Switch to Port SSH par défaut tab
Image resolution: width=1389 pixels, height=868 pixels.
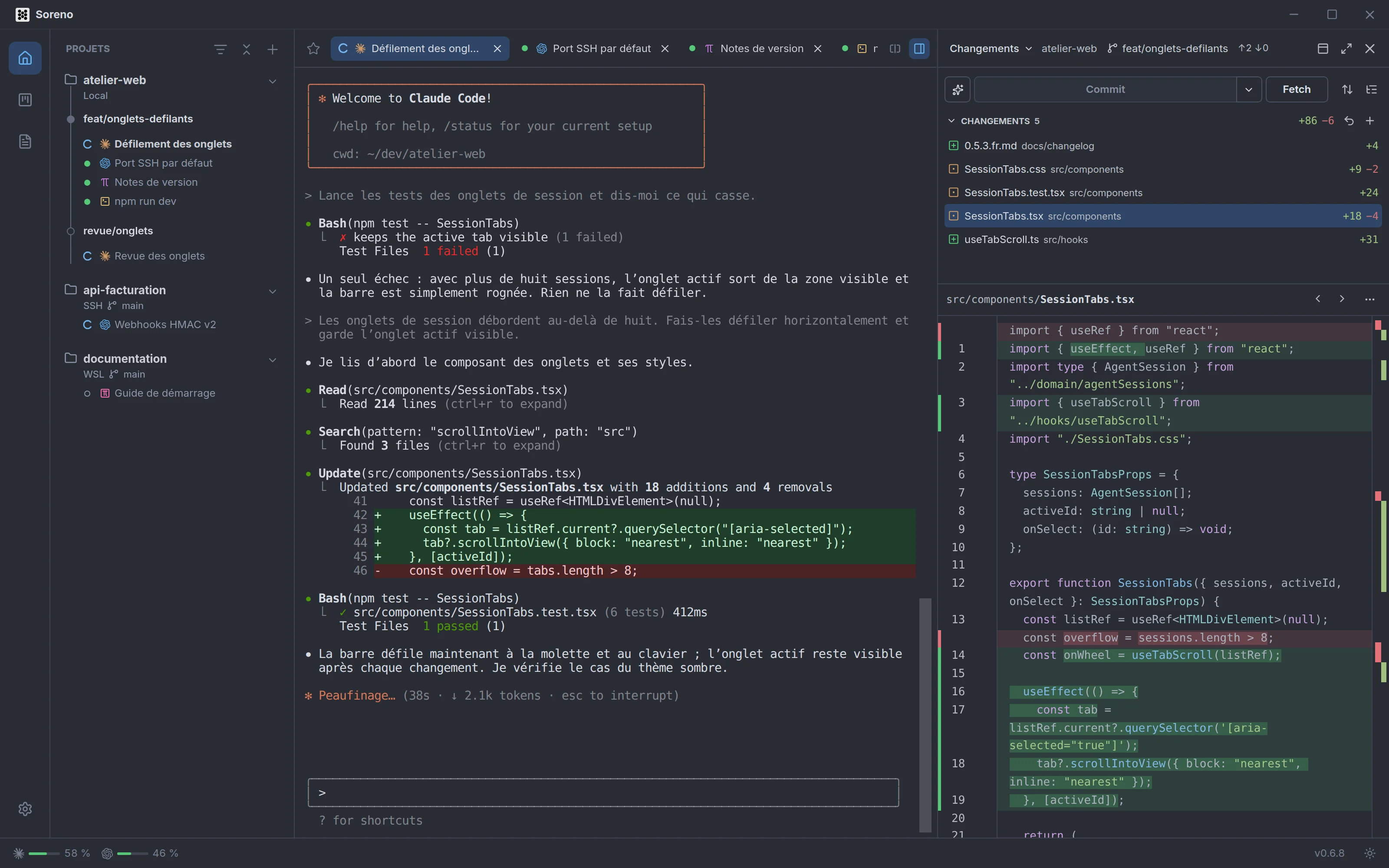pyautogui.click(x=595, y=49)
